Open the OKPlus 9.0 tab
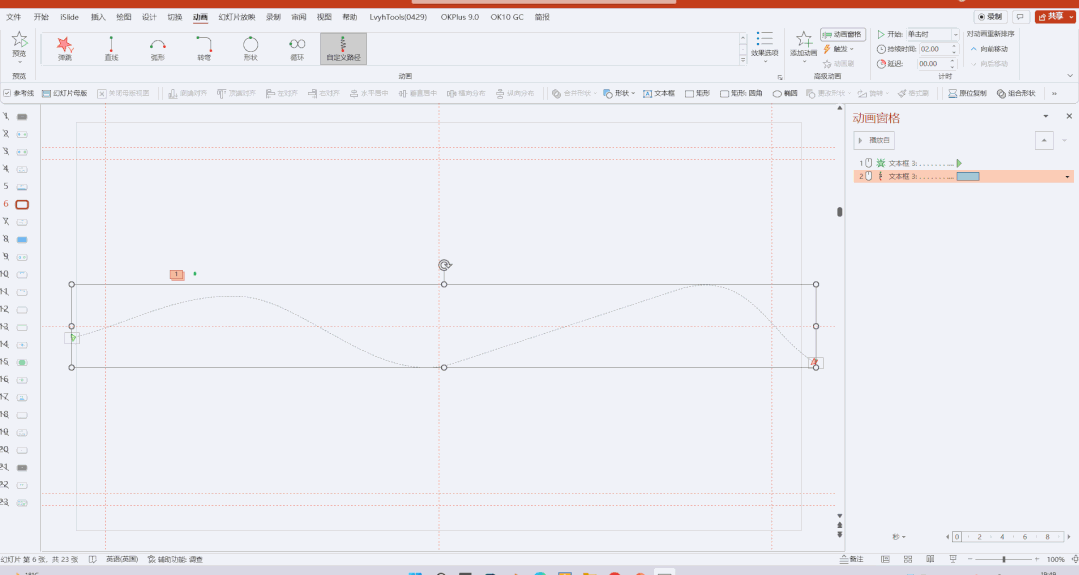Viewport: 1079px width, 575px height. tap(460, 17)
